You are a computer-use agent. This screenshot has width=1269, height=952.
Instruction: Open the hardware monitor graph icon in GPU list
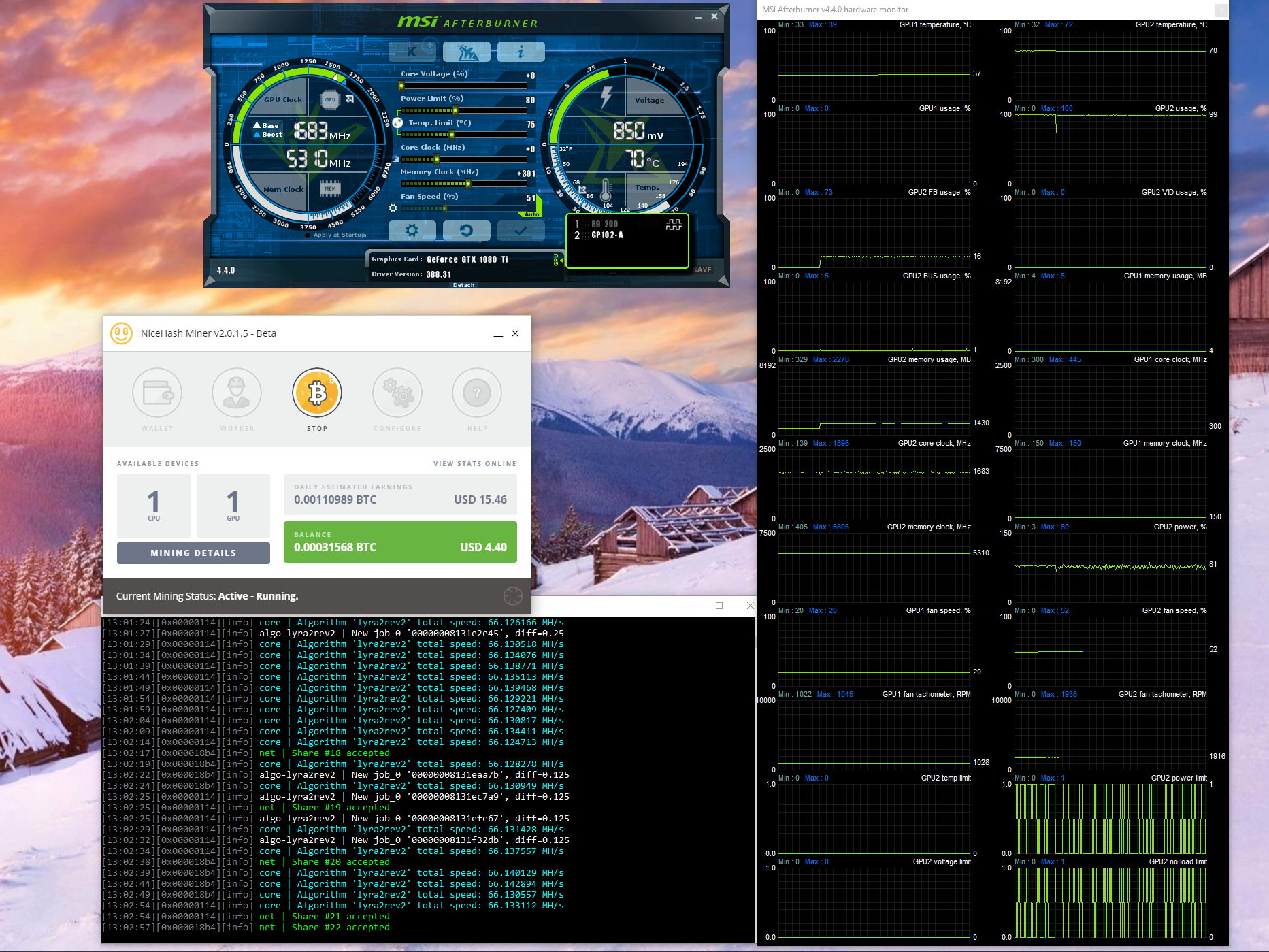tap(674, 225)
